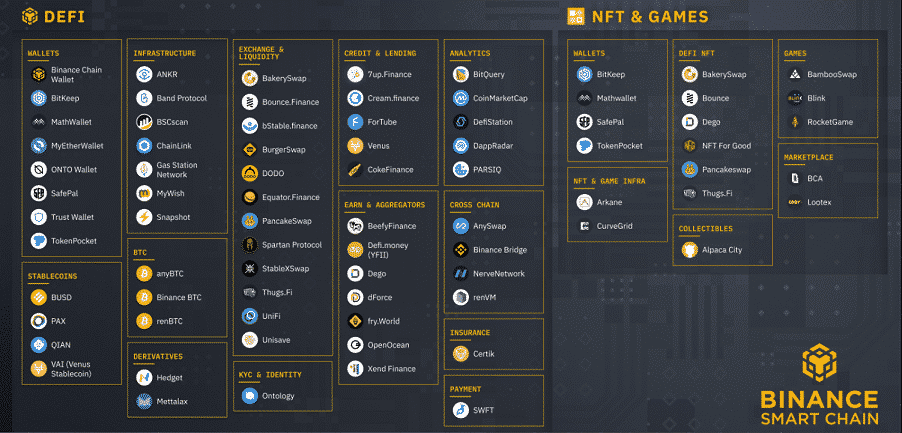This screenshot has width=902, height=433.
Task: Select the Ontology icon under KYC & Identity
Action: click(x=249, y=395)
